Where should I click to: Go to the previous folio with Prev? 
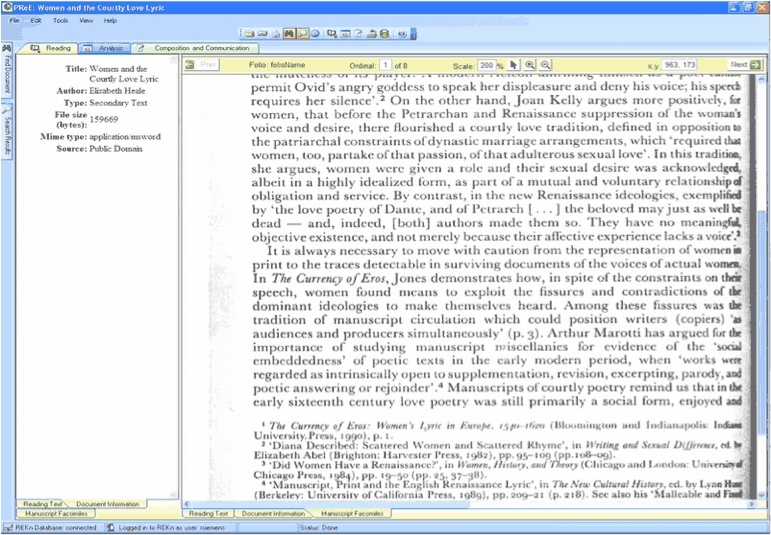point(203,65)
